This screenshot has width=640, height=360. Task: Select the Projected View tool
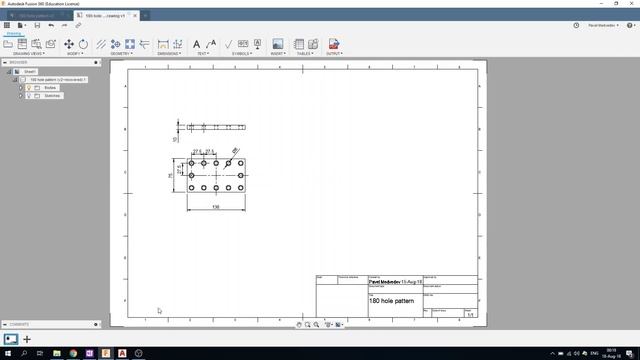click(x=22, y=44)
